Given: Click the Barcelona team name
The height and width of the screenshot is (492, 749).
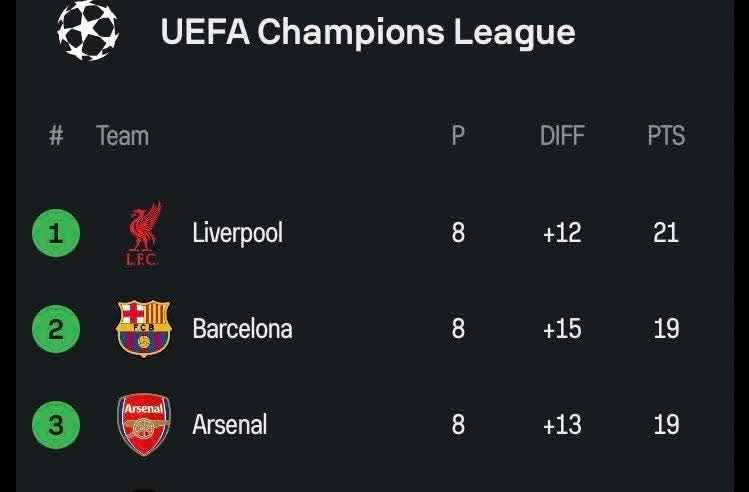Looking at the screenshot, I should (242, 329).
